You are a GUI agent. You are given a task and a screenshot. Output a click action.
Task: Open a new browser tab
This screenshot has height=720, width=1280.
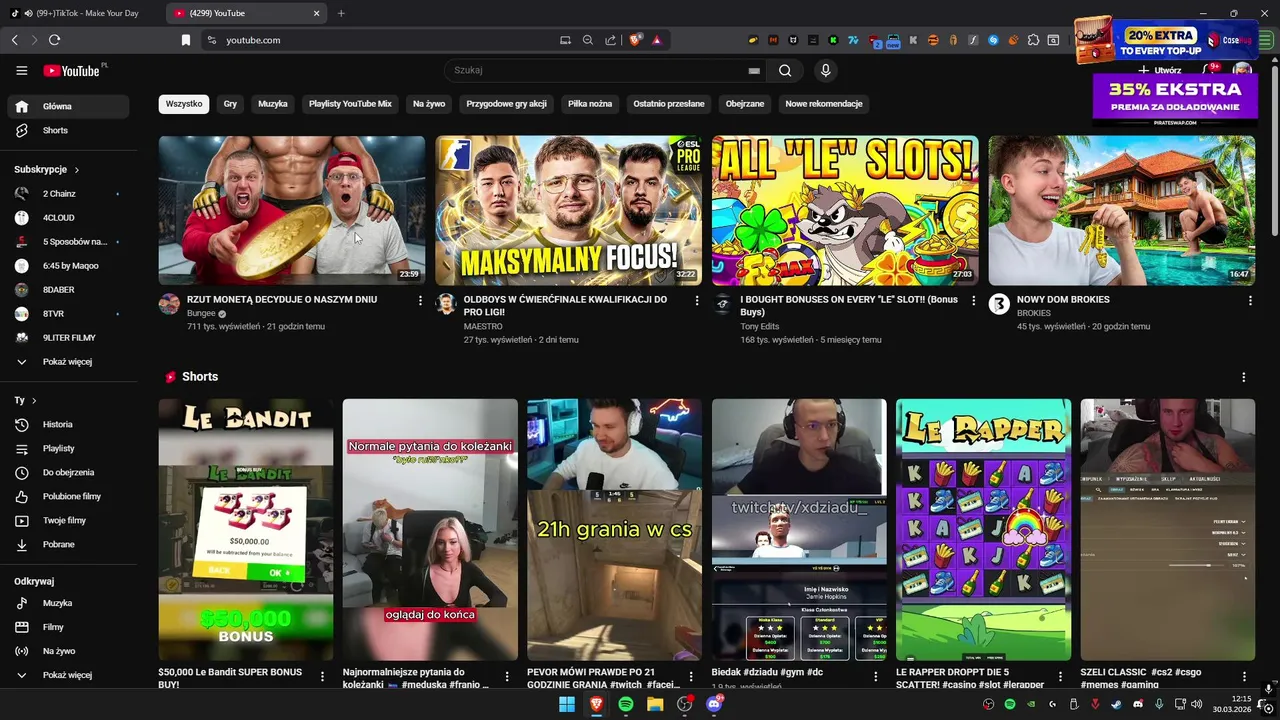coord(341,13)
